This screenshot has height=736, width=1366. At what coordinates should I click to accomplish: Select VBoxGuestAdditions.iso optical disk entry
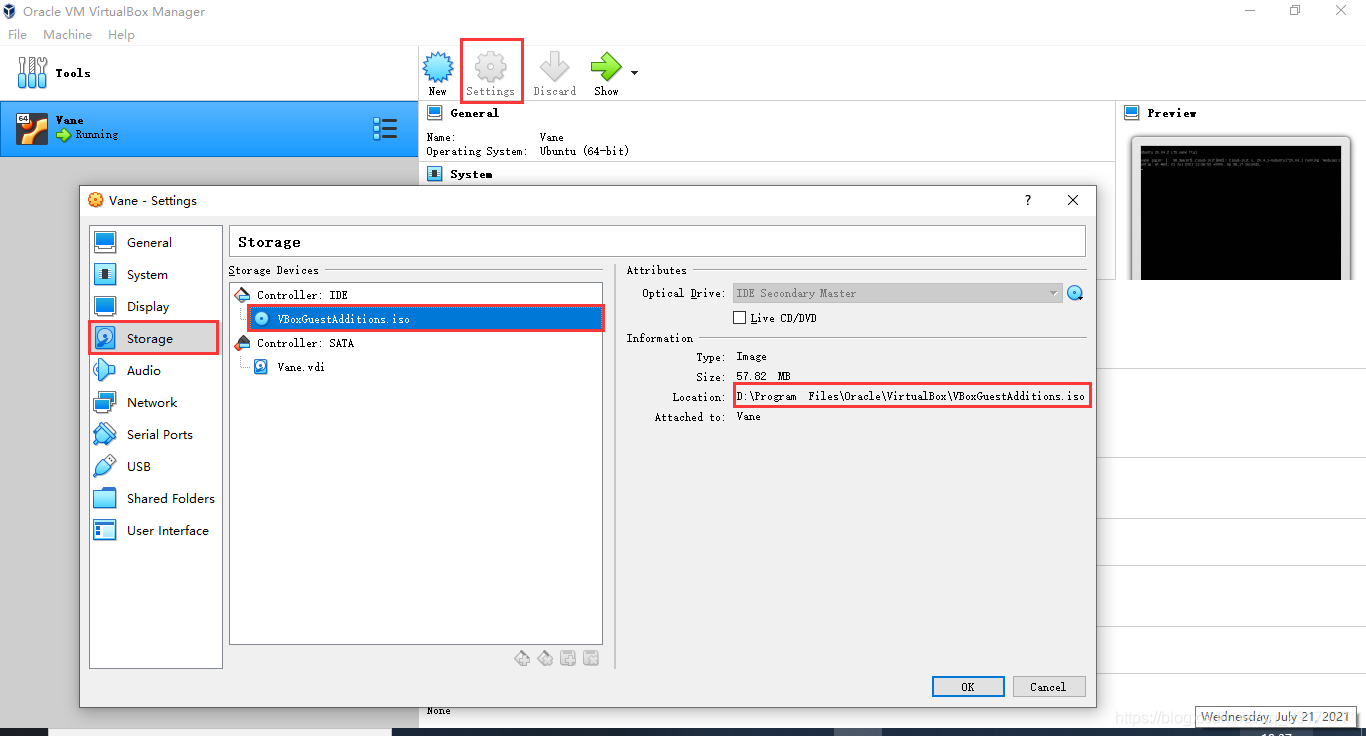tap(425, 319)
